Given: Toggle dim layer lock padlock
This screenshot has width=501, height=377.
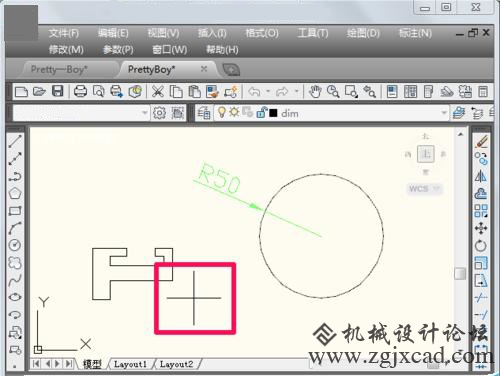Looking at the screenshot, I should point(261,113).
